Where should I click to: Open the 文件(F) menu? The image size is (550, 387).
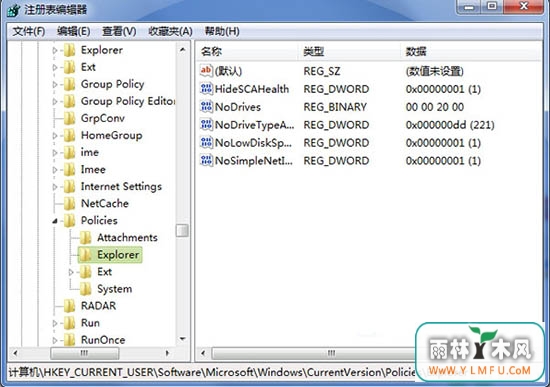pos(29,32)
